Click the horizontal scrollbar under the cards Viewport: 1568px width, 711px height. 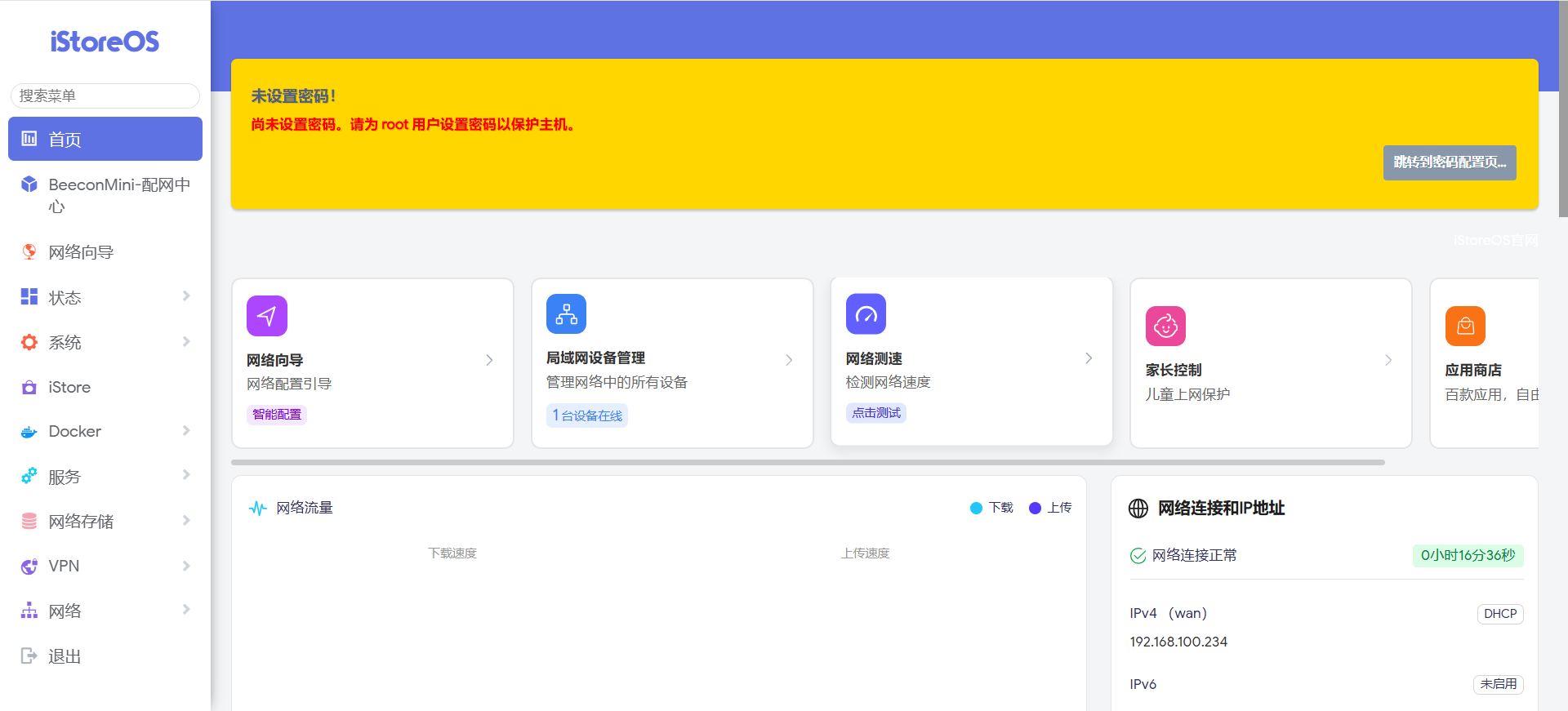point(807,462)
